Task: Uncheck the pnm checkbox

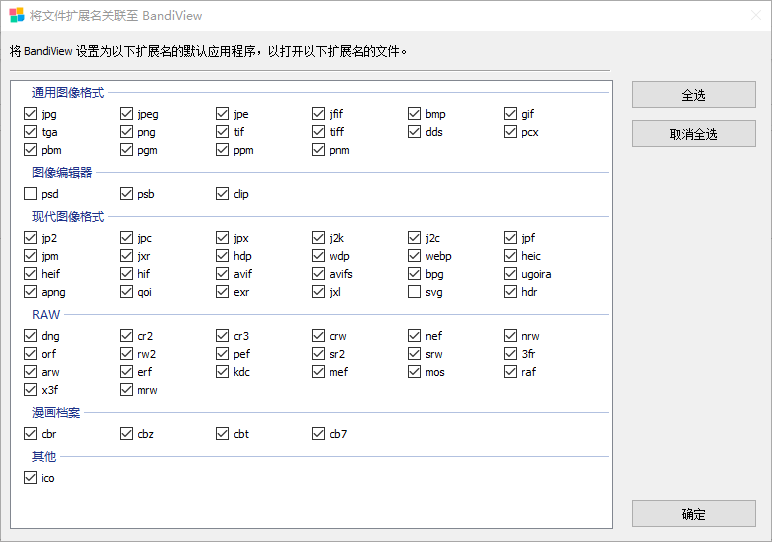Action: [x=319, y=150]
